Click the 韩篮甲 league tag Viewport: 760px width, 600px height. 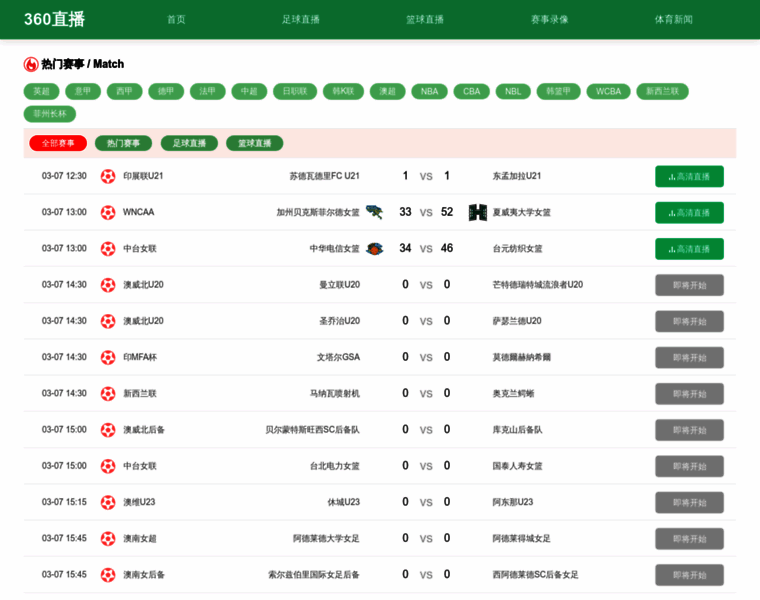[x=558, y=92]
